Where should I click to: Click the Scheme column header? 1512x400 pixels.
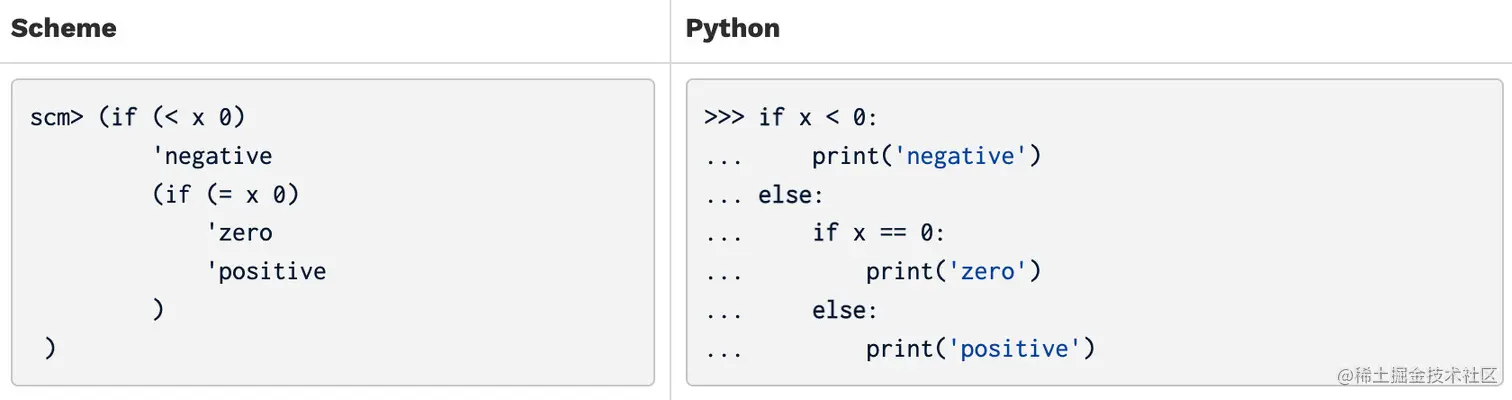pyautogui.click(x=63, y=29)
